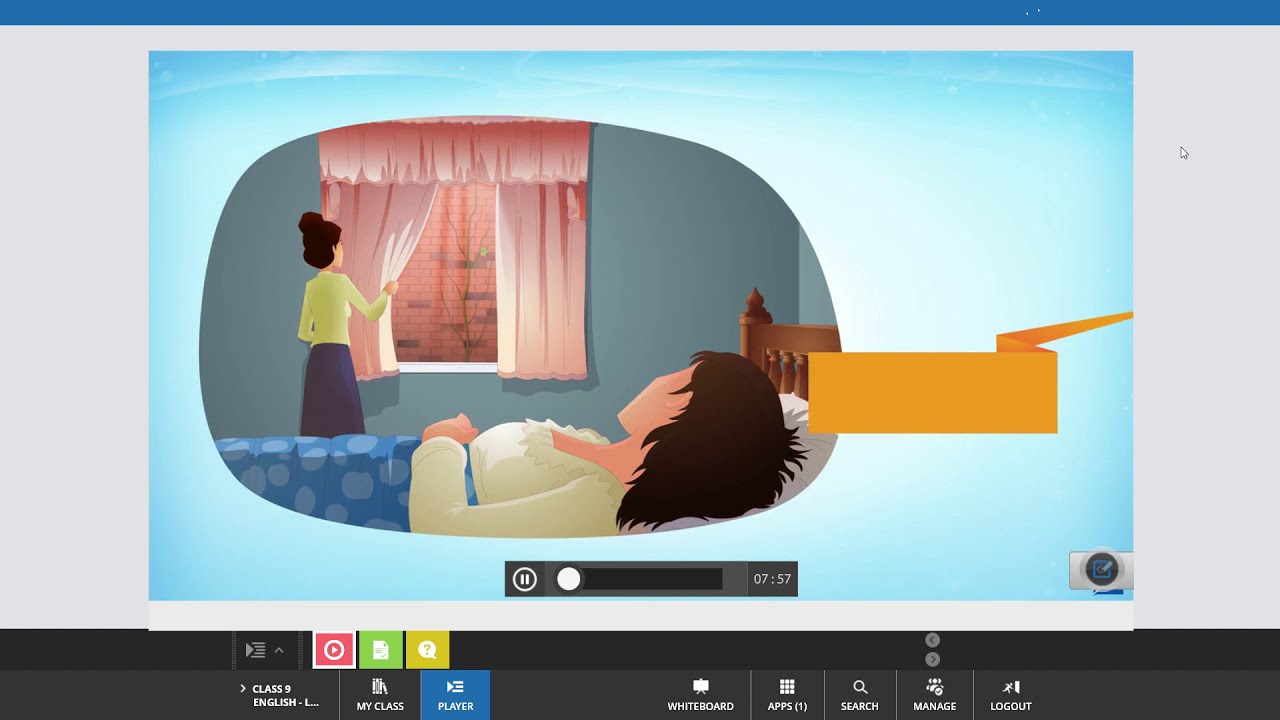Open the green document notes icon
The width and height of the screenshot is (1280, 720).
[x=381, y=650]
